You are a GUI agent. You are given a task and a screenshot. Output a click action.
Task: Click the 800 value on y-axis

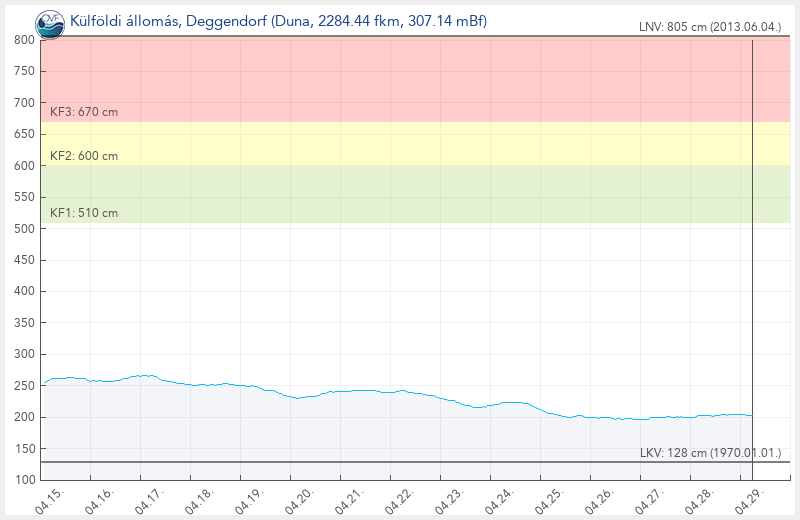pyautogui.click(x=25, y=40)
